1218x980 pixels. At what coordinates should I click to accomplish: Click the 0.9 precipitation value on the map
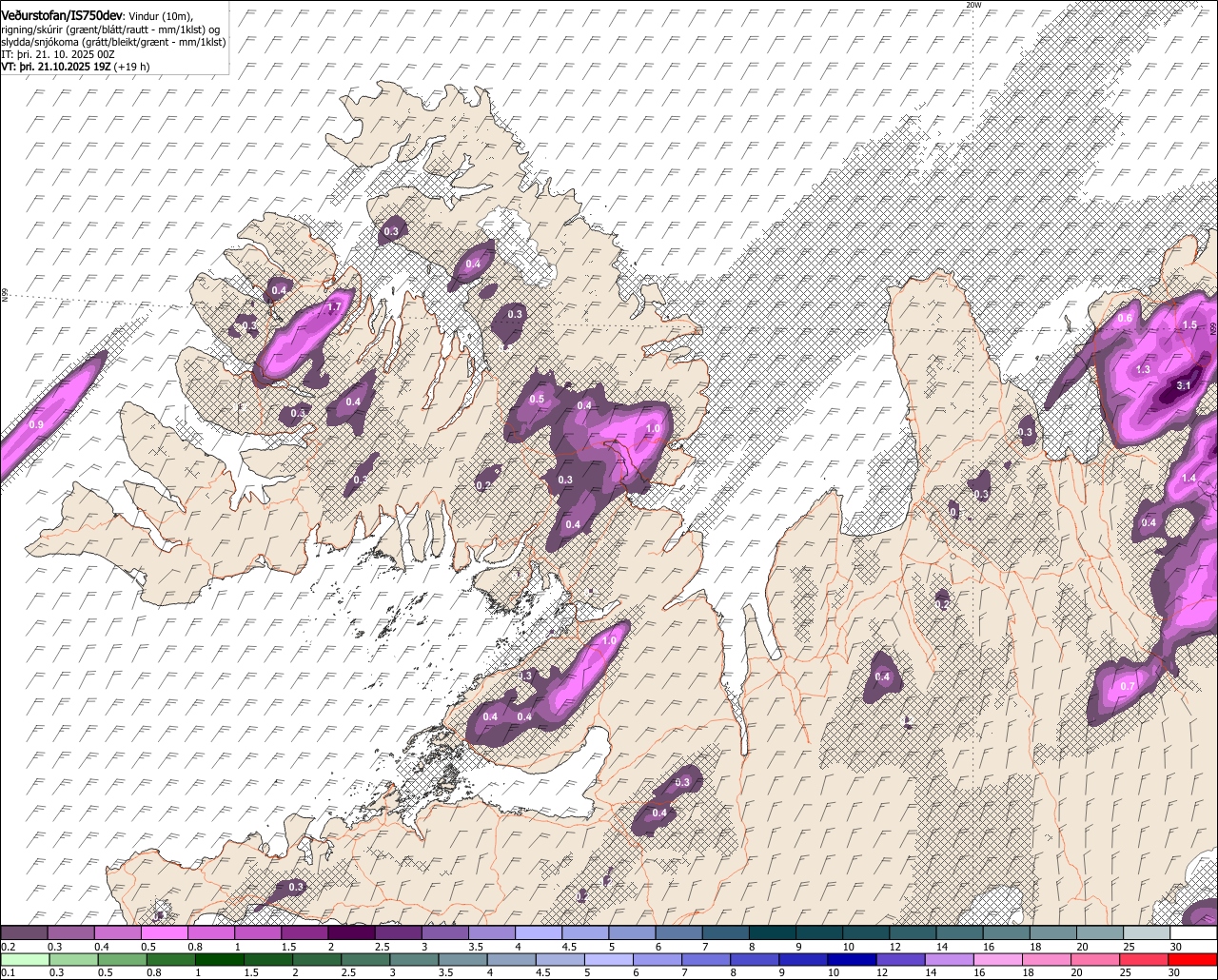click(x=36, y=424)
